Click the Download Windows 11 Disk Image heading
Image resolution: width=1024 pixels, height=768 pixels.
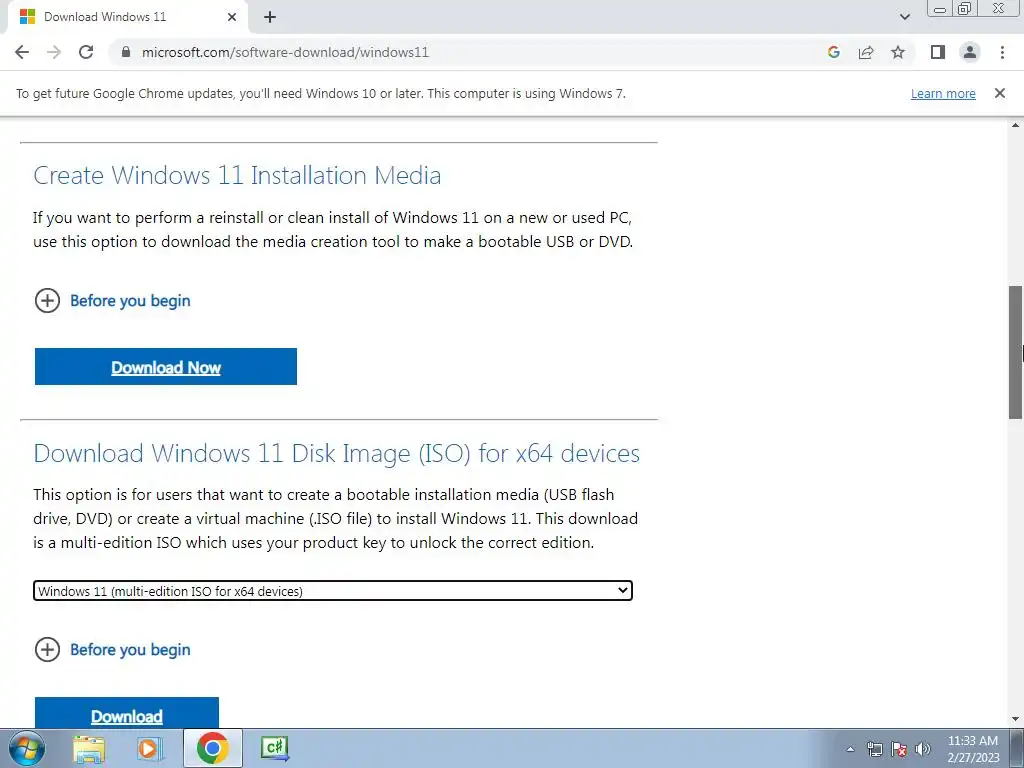click(336, 453)
